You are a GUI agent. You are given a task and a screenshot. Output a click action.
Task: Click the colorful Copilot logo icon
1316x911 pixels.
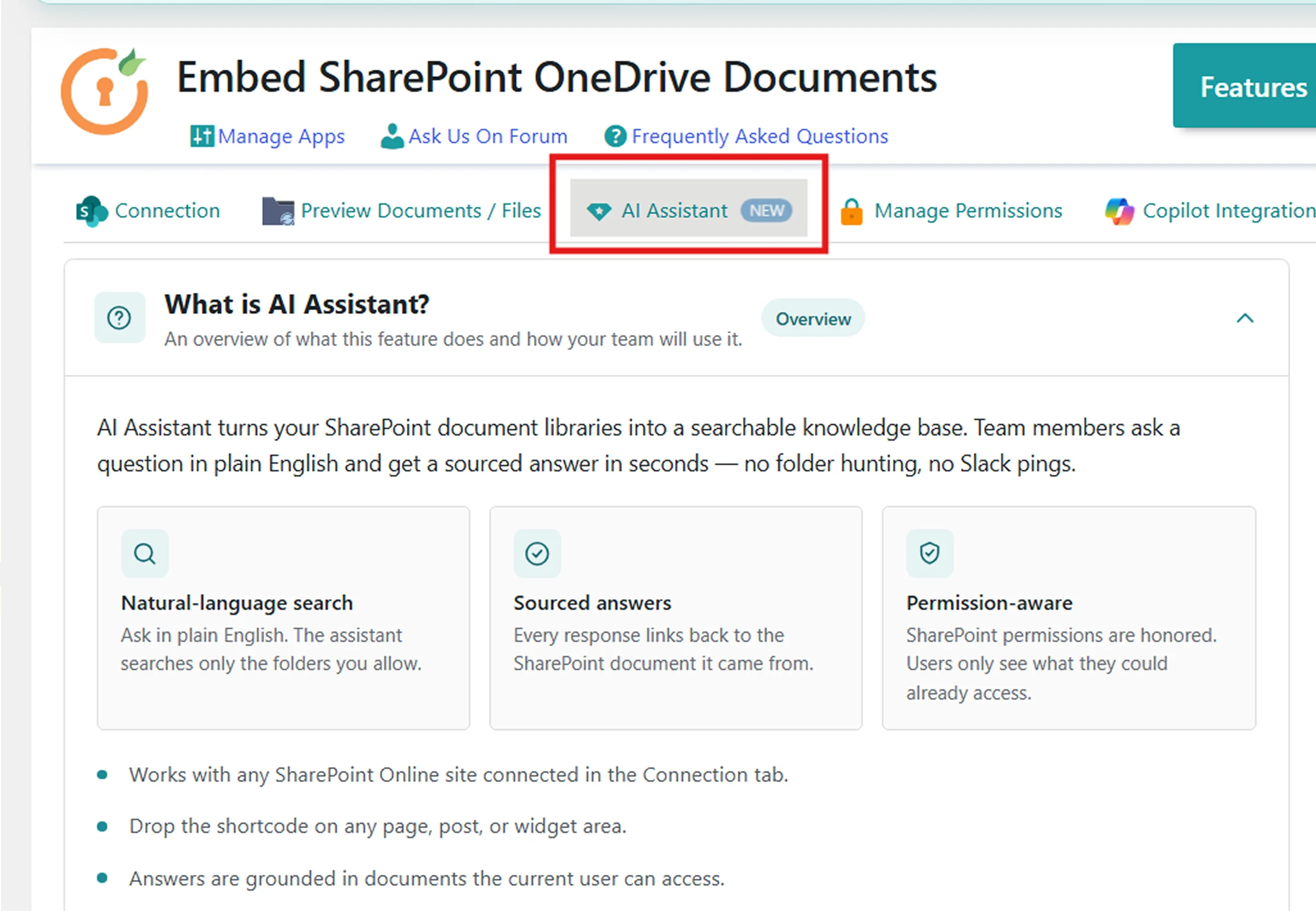1119,212
